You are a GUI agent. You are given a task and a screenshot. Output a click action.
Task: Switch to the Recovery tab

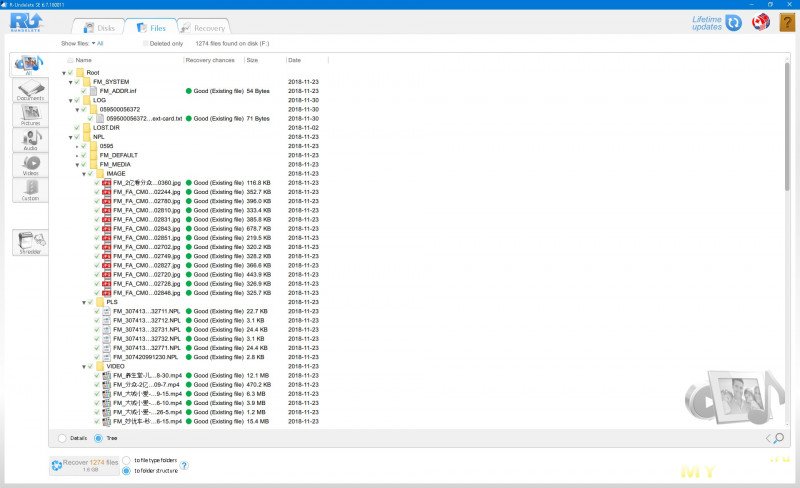(203, 28)
